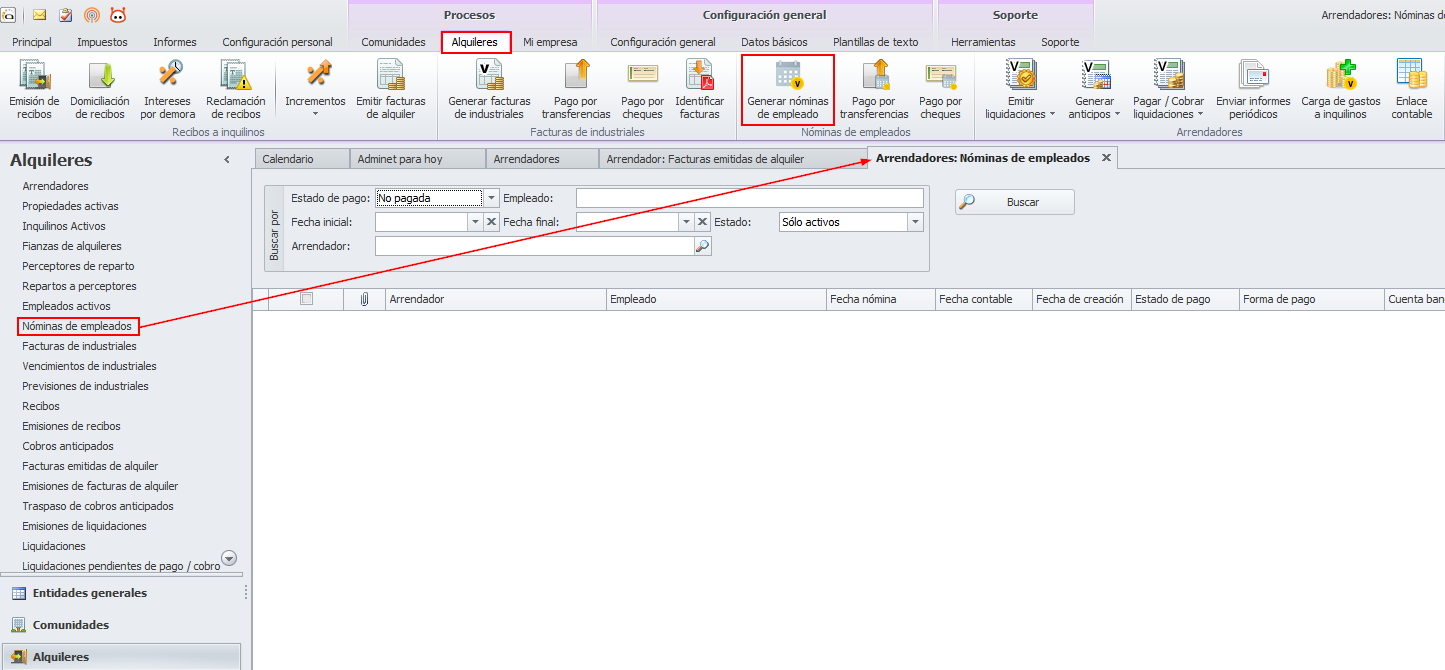This screenshot has height=670, width=1445.
Task: Switch to the Impuestos ribbon tab
Action: [x=102, y=42]
